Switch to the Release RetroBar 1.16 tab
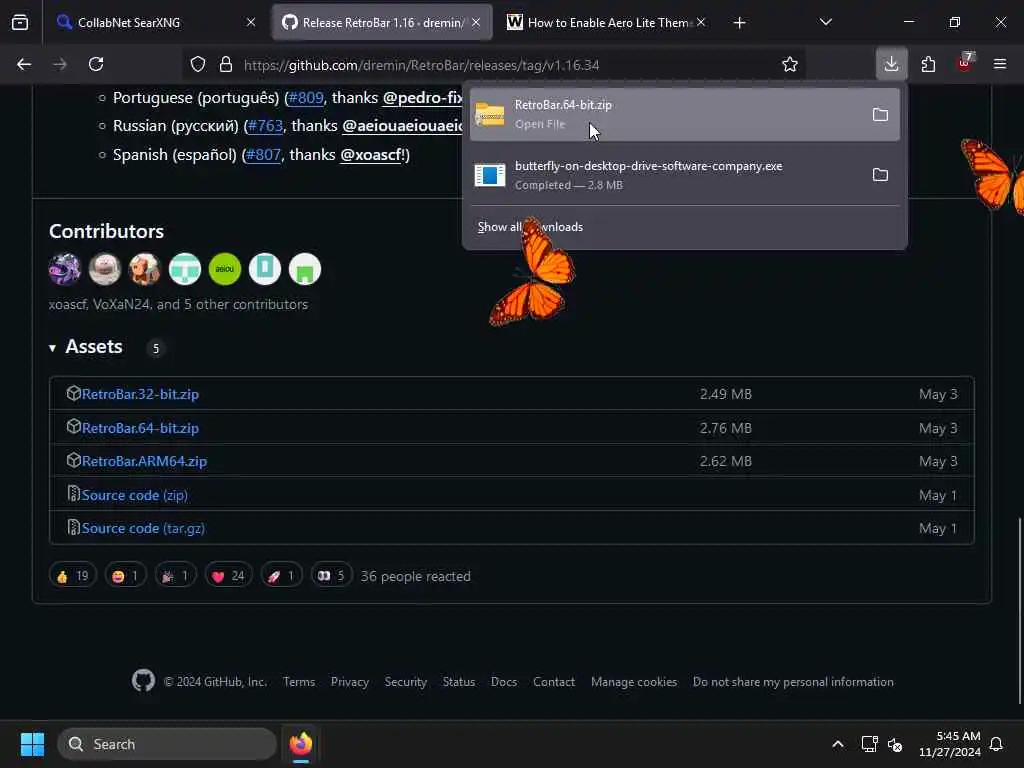1024x768 pixels. click(382, 22)
